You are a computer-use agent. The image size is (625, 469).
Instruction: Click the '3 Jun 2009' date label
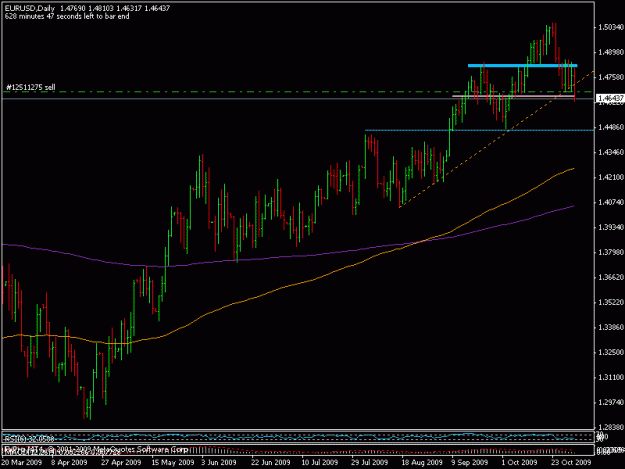click(219, 462)
